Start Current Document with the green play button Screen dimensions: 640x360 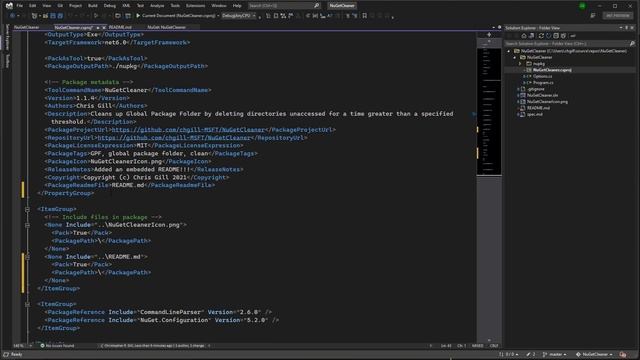click(x=138, y=16)
